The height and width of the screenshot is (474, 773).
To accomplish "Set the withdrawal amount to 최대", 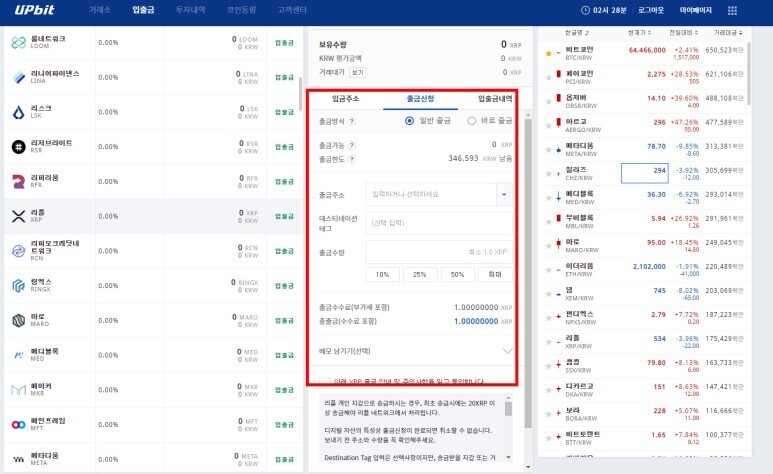I will pos(495,274).
